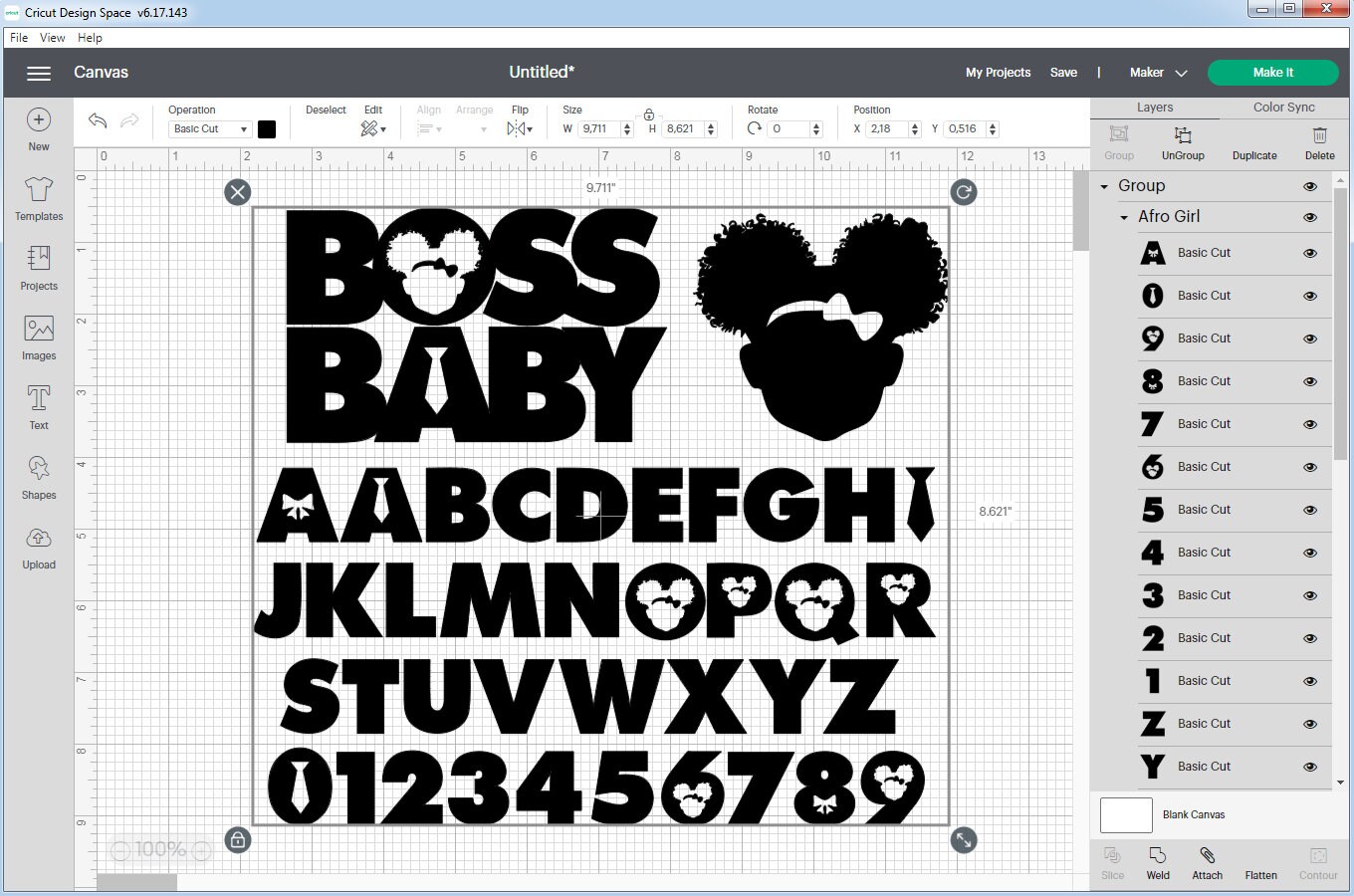Viewport: 1354px width, 896px height.
Task: Select the Shapes tool
Action: coord(38,476)
